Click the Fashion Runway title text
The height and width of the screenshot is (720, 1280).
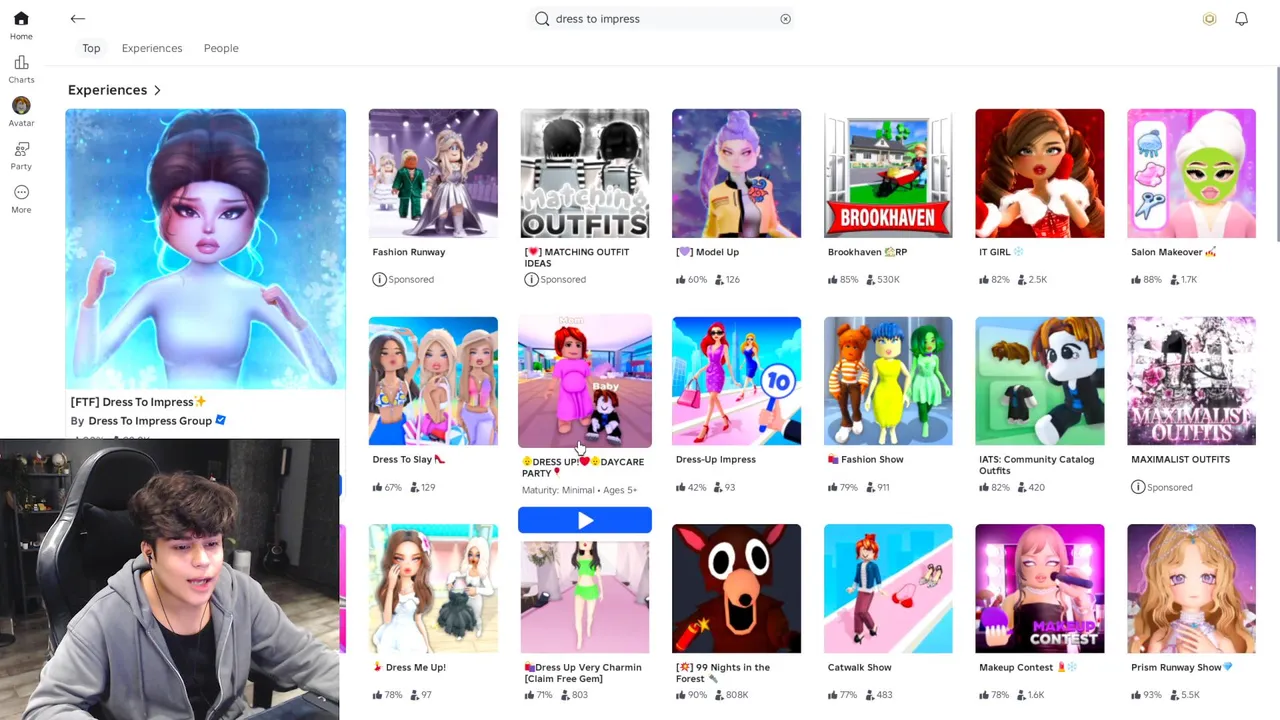pyautogui.click(x=409, y=252)
